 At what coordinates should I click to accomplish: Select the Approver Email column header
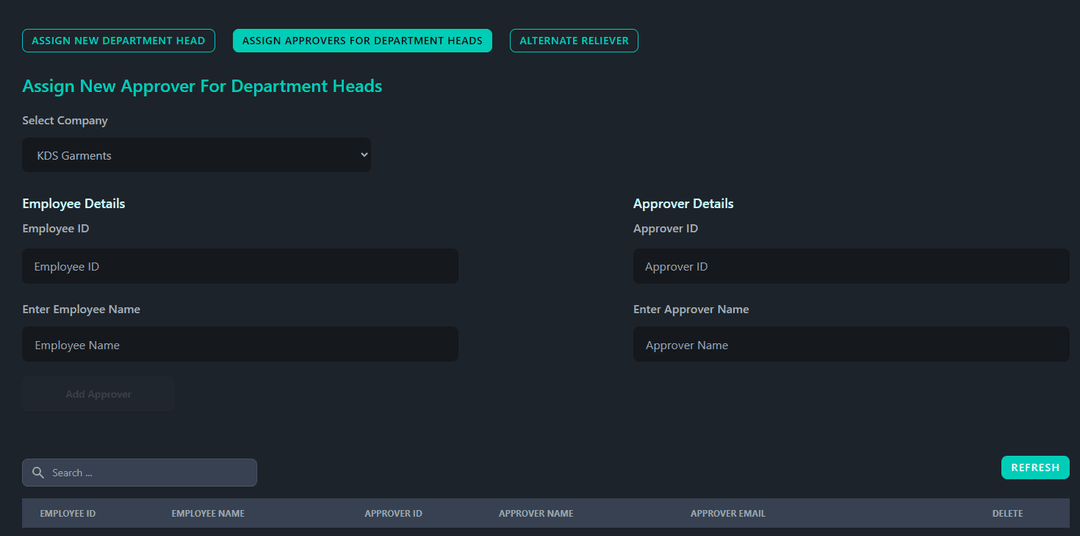728,514
